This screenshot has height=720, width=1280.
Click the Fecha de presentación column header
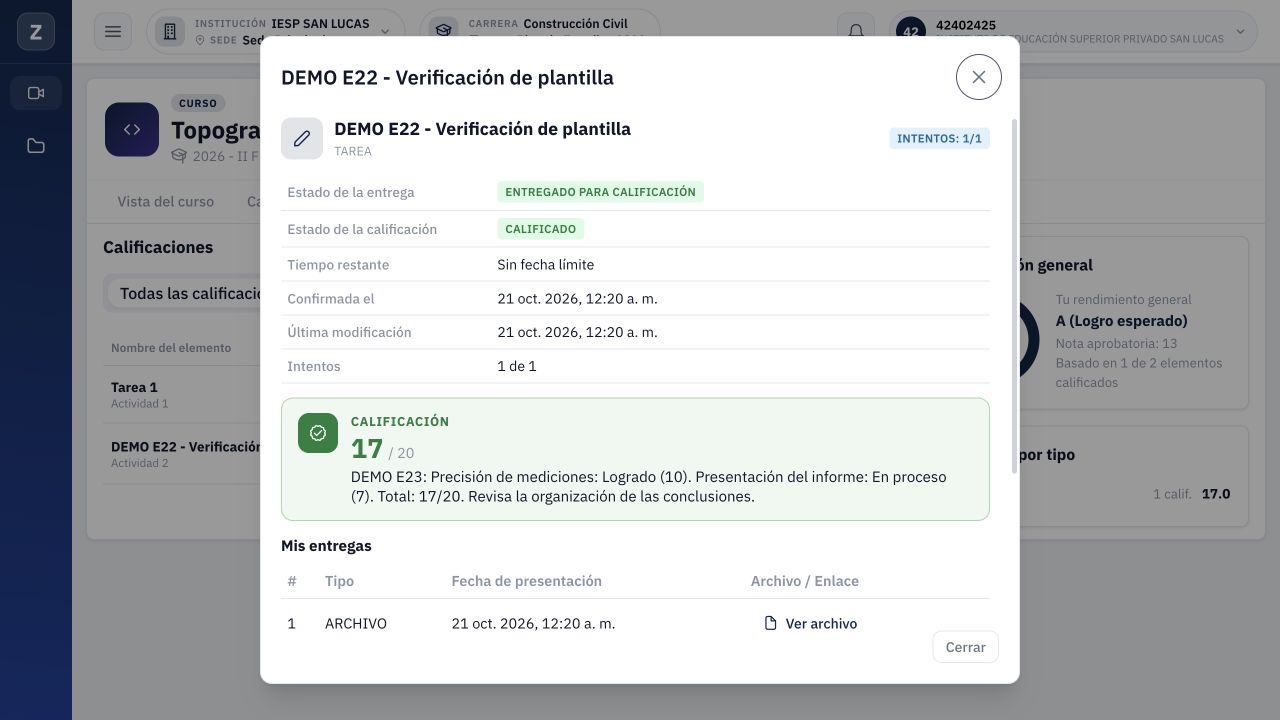[x=527, y=581]
